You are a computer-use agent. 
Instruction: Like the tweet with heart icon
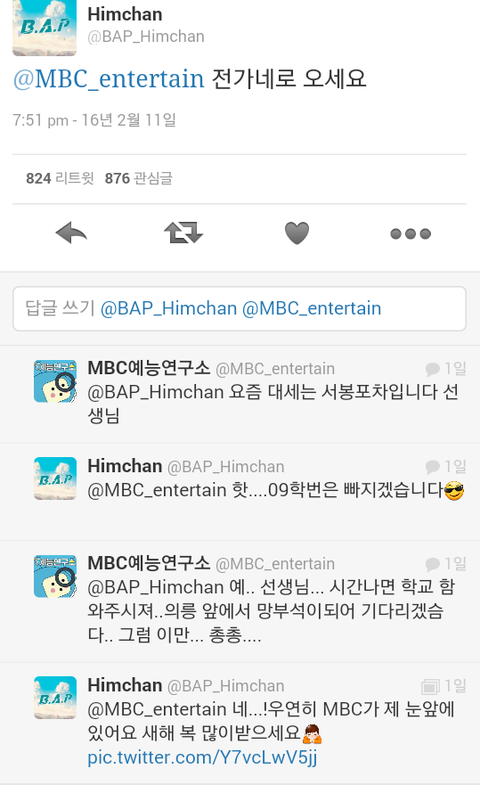point(297,233)
